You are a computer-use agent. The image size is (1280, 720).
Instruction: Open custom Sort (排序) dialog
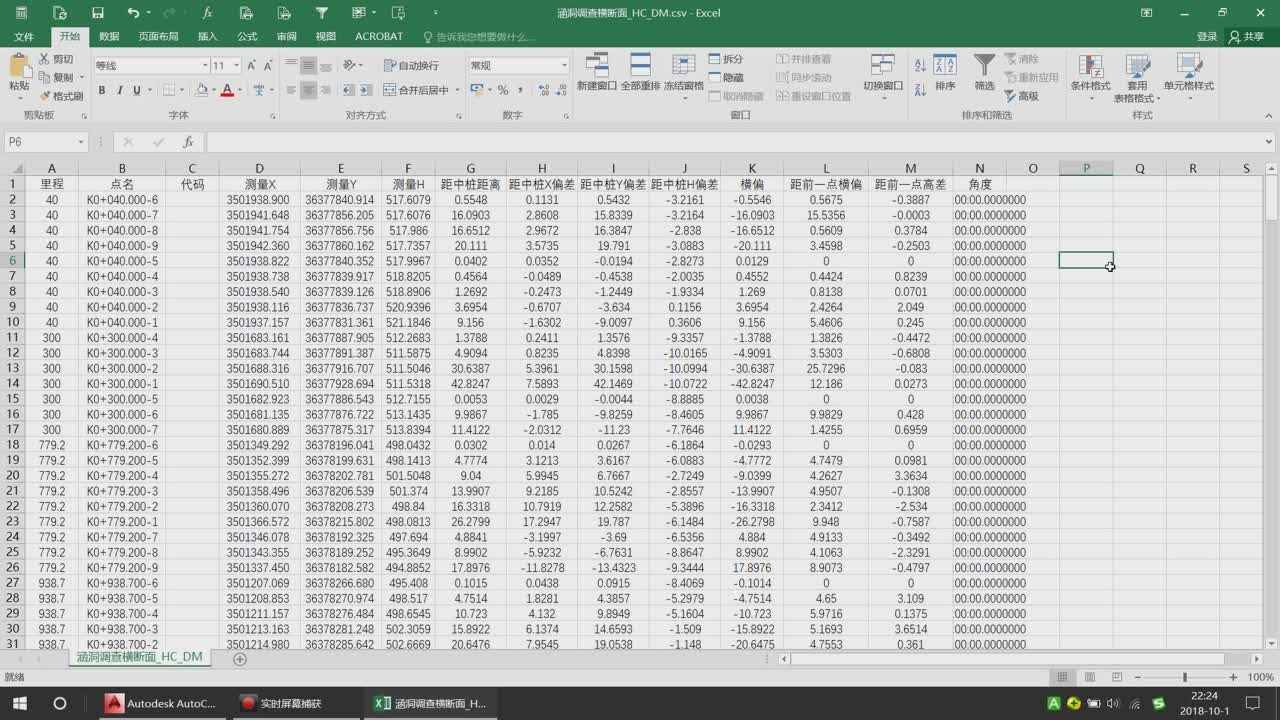[945, 72]
